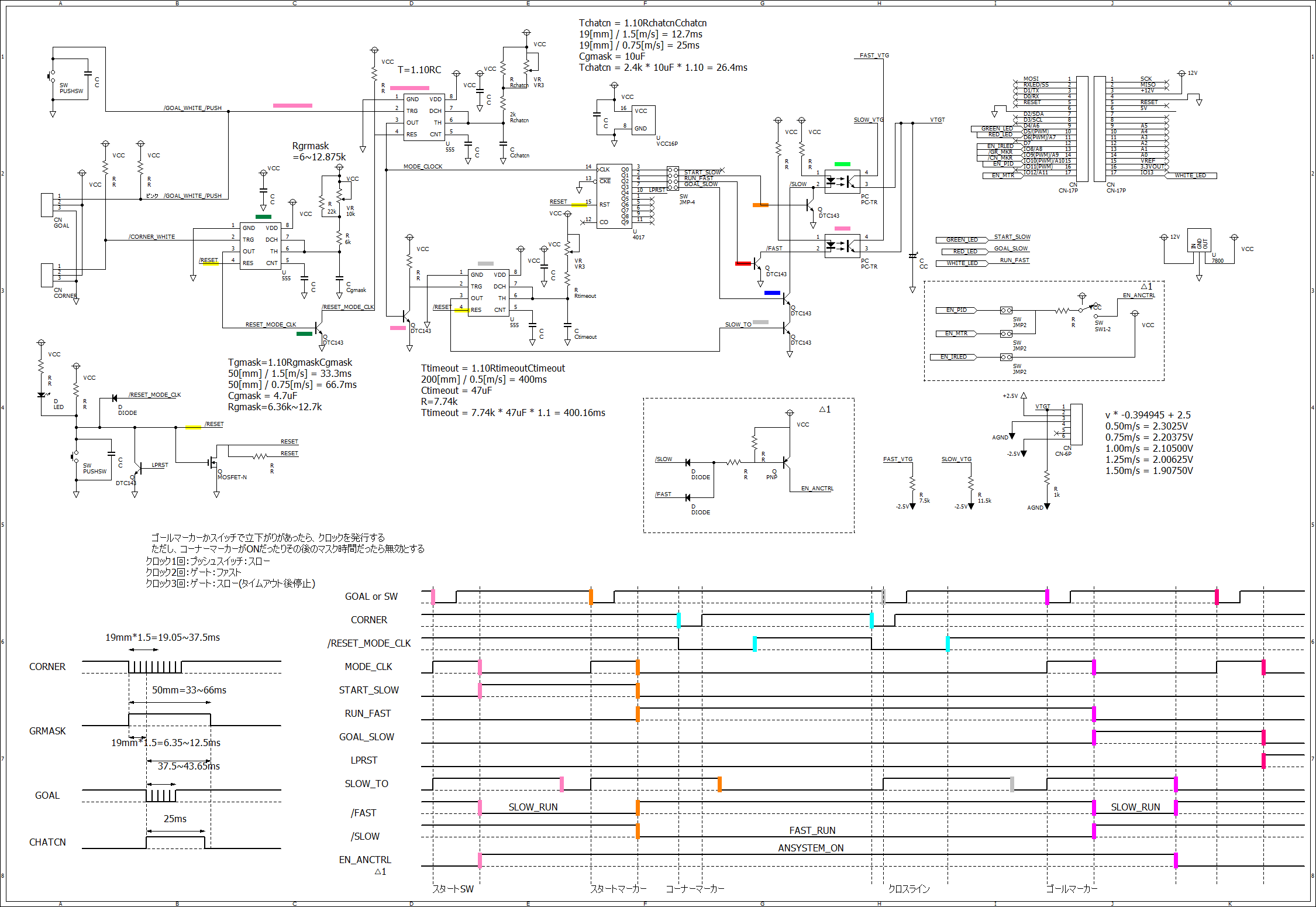The width and height of the screenshot is (1316, 907).
Task: Click the green marker above upper PC-TR
Action: pos(842,164)
